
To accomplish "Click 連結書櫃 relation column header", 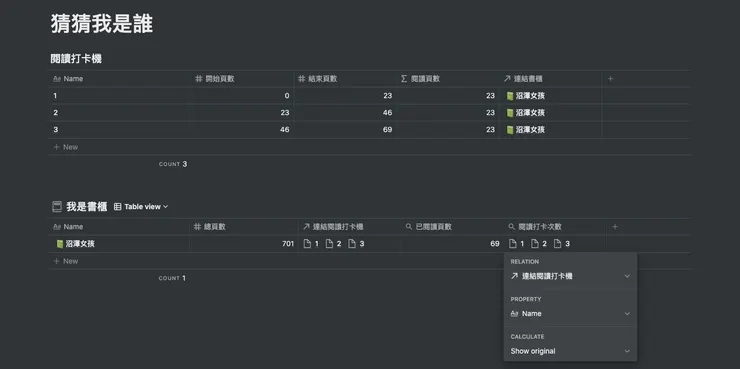I will point(550,79).
